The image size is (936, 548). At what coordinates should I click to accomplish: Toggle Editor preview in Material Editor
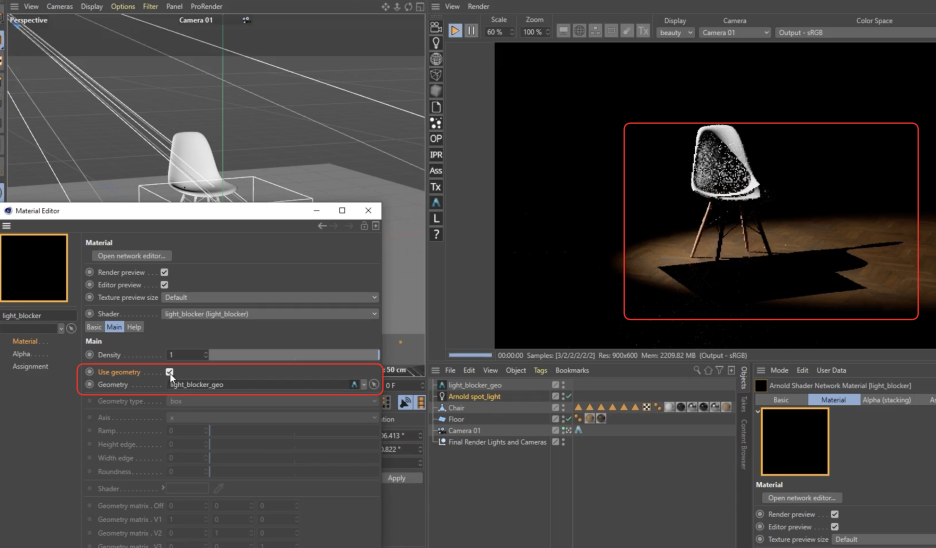coord(164,284)
